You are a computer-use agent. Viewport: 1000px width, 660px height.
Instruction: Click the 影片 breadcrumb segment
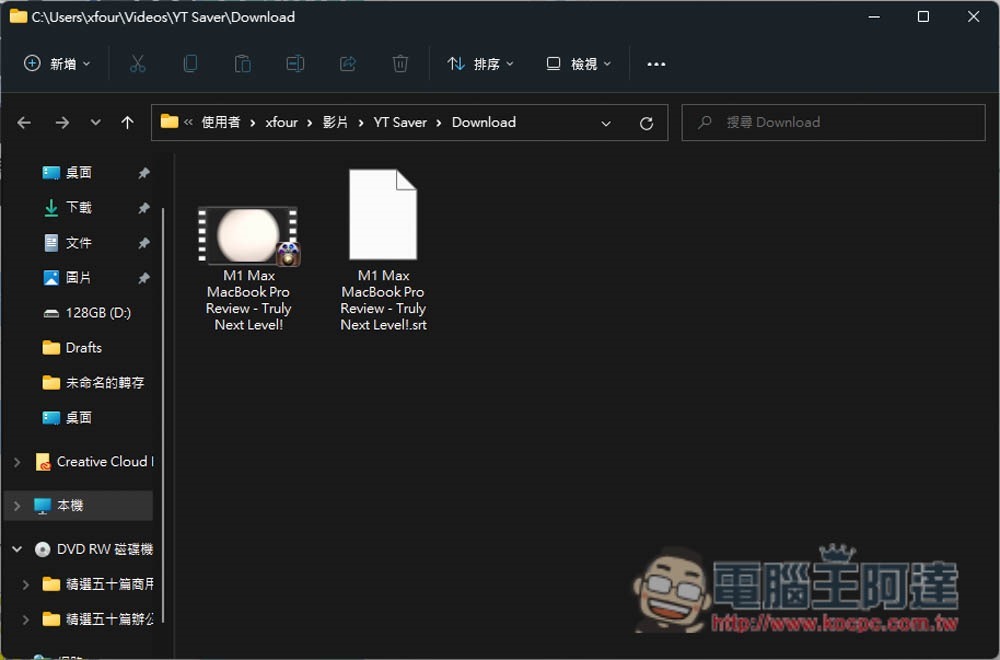coord(335,122)
